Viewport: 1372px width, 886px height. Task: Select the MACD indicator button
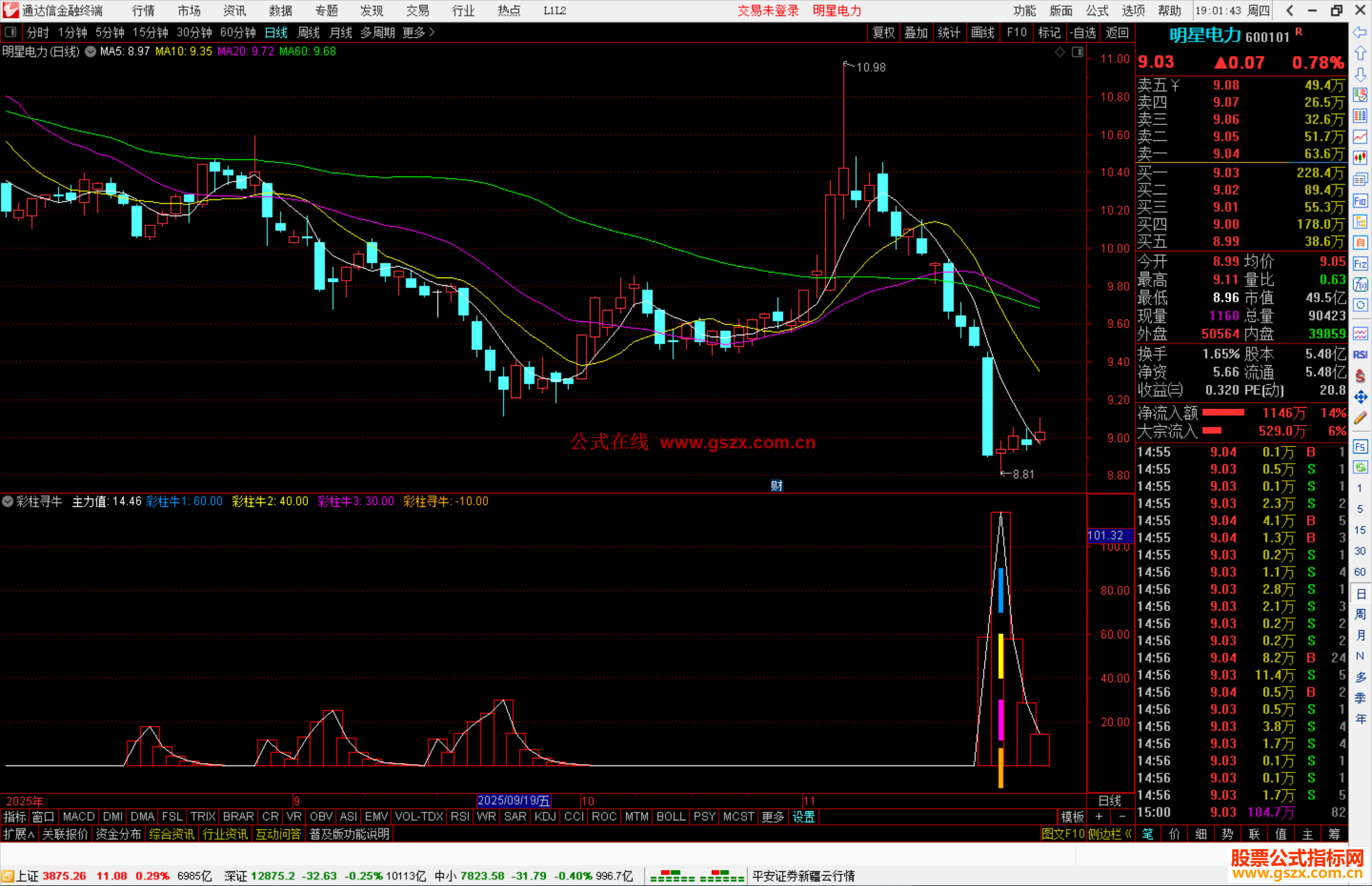click(x=79, y=816)
